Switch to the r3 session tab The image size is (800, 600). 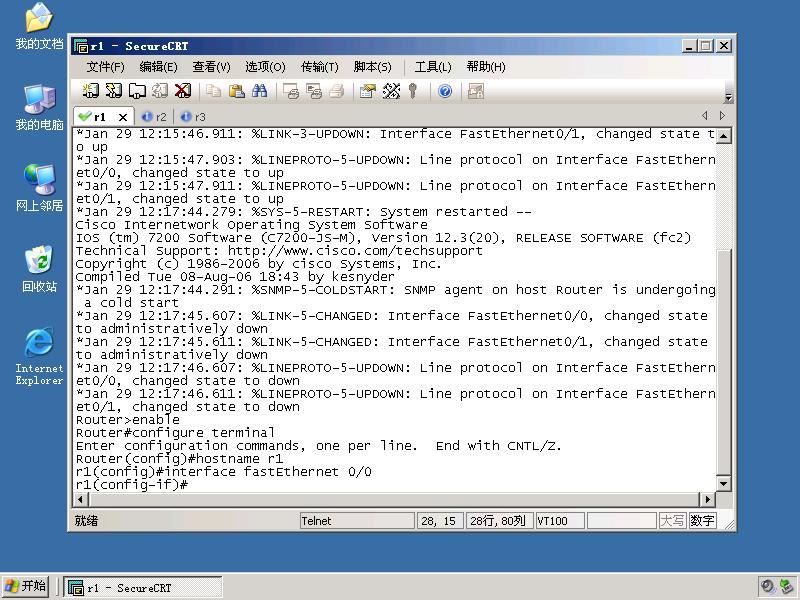point(194,117)
